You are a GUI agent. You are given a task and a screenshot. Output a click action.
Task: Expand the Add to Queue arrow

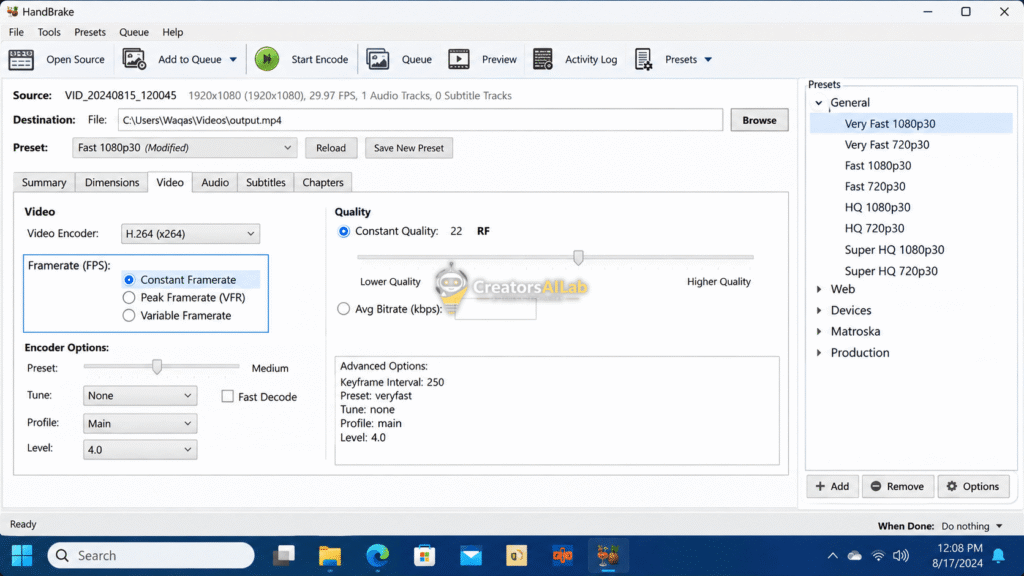tap(233, 59)
